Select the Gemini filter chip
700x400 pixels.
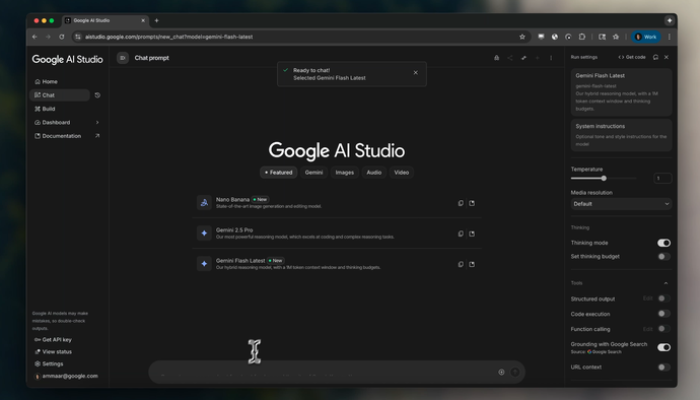point(314,172)
